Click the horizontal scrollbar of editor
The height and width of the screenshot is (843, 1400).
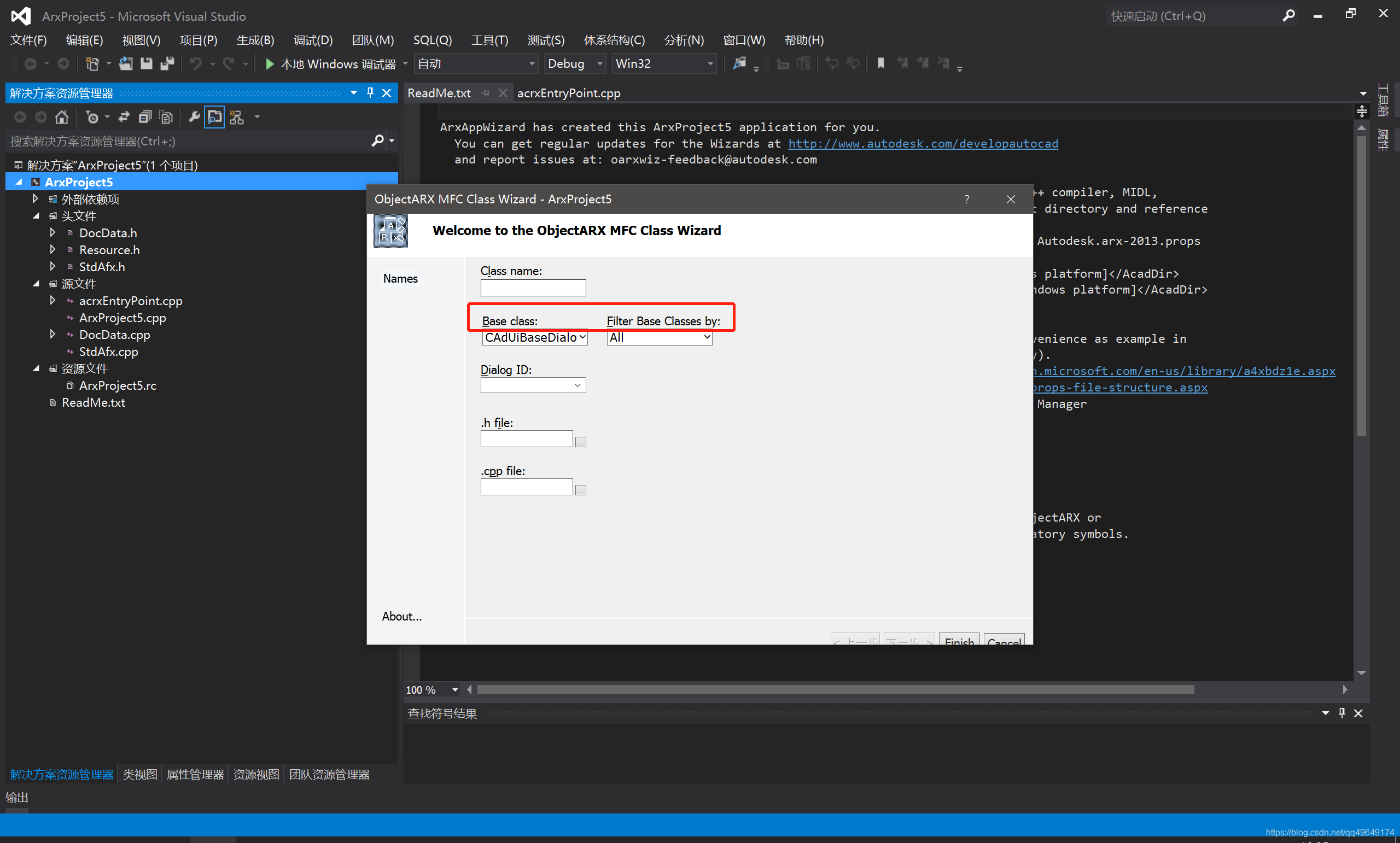point(835,689)
